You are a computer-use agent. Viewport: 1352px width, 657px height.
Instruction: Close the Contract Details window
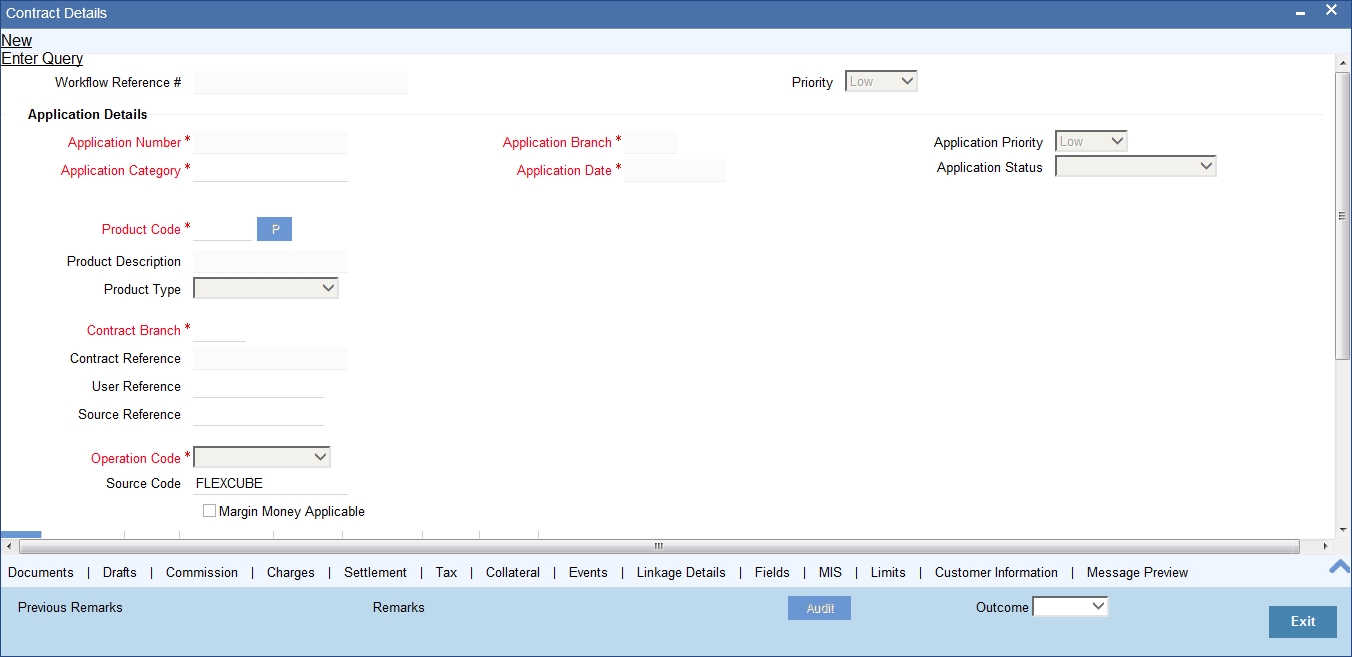(x=1331, y=11)
